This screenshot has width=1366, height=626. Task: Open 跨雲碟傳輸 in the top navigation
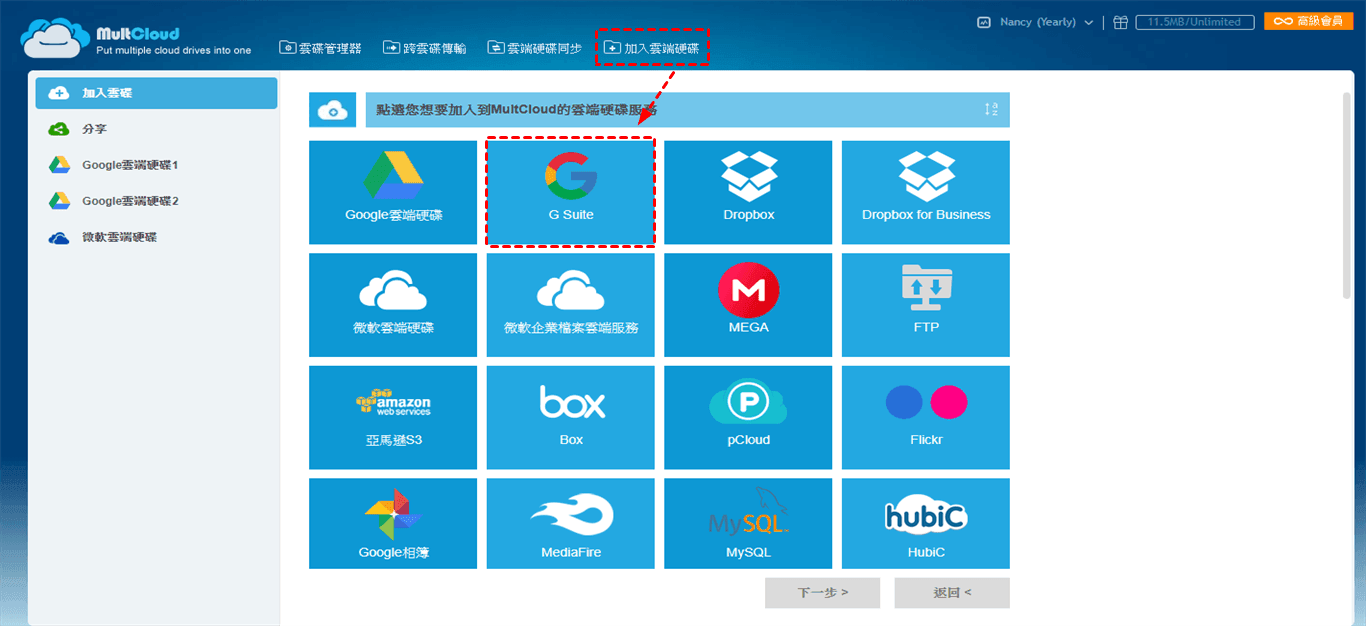(425, 48)
